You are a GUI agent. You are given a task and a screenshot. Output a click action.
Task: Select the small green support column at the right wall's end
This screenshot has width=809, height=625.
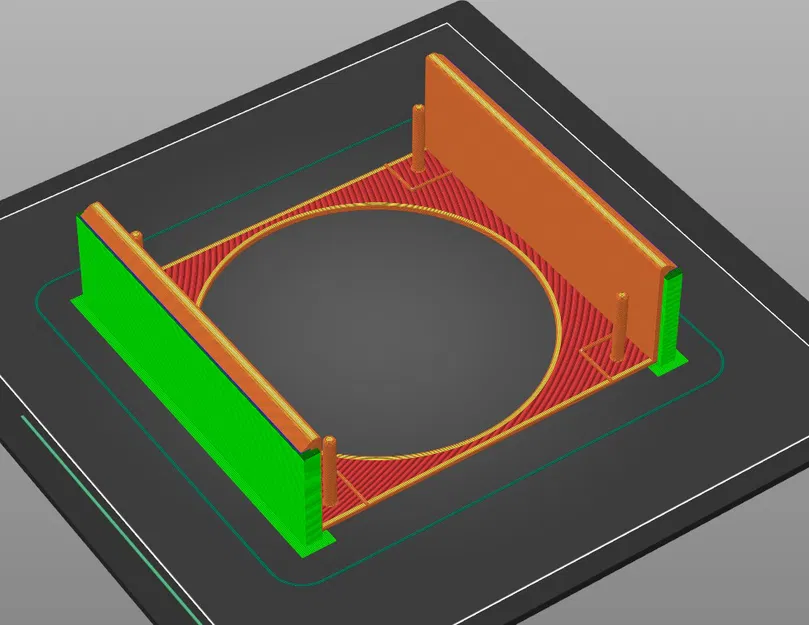670,320
